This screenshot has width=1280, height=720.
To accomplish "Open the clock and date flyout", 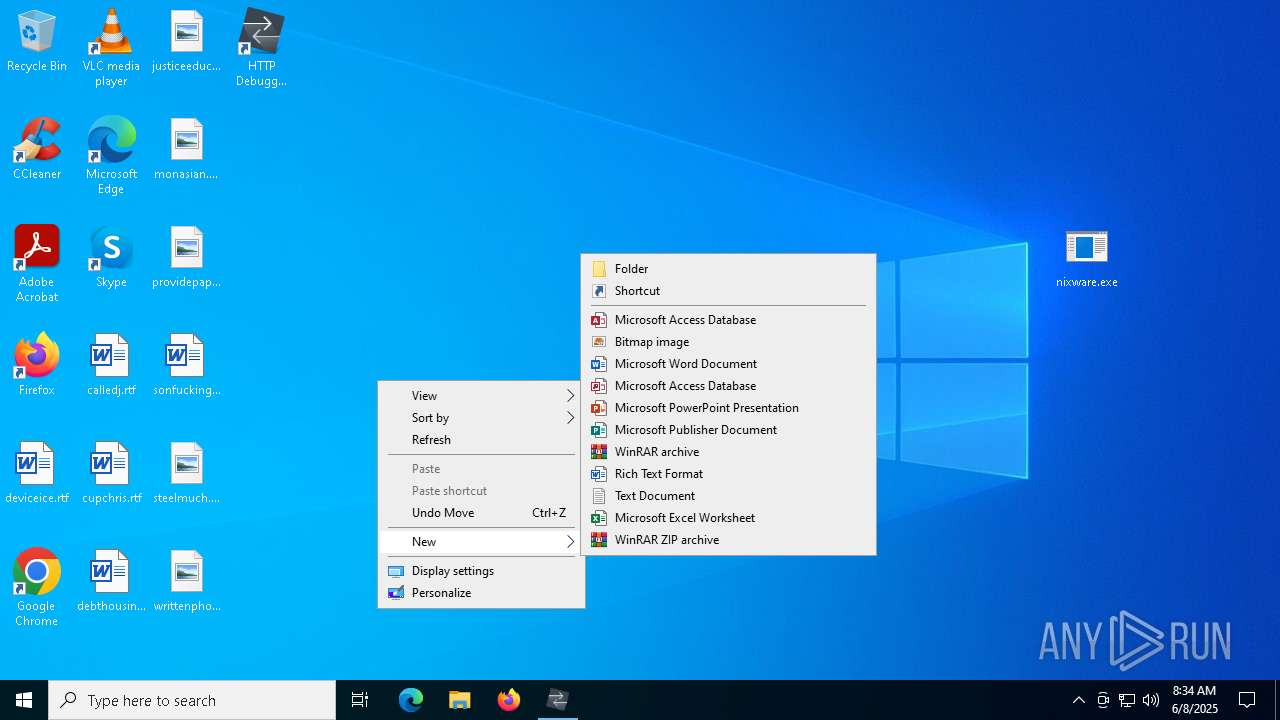I will pos(1195,700).
